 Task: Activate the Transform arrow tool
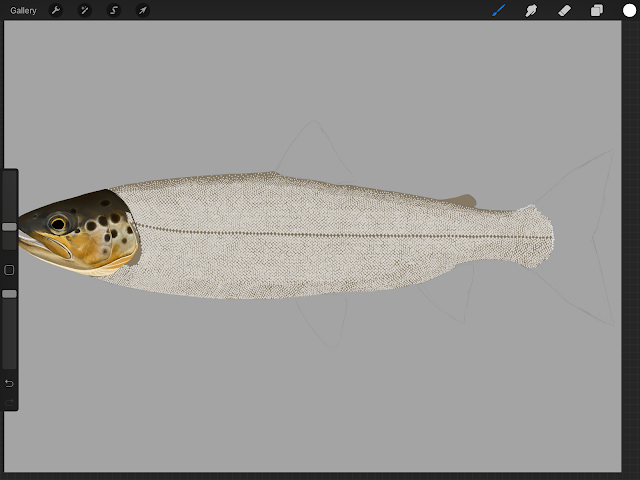(x=143, y=10)
